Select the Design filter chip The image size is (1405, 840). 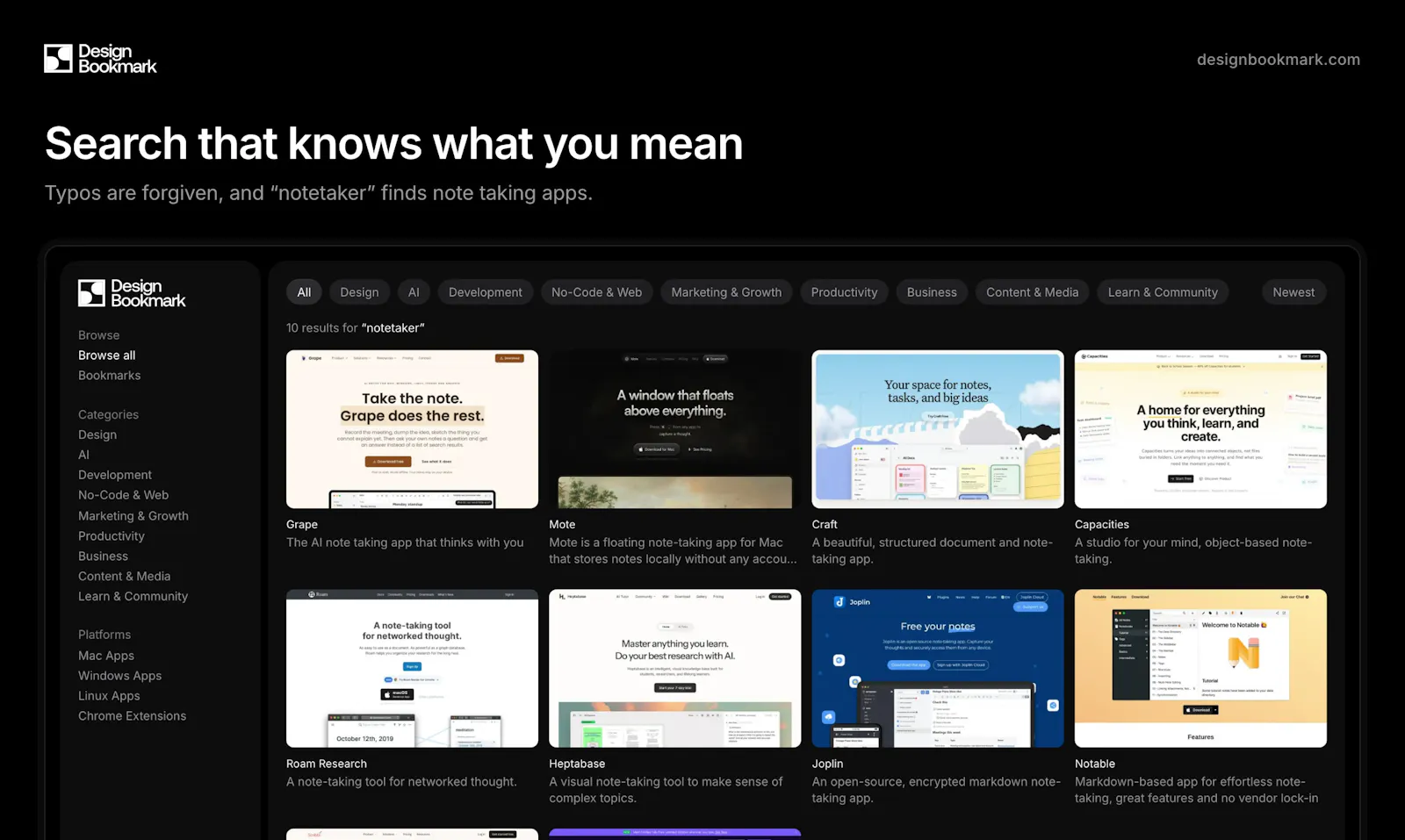[359, 292]
